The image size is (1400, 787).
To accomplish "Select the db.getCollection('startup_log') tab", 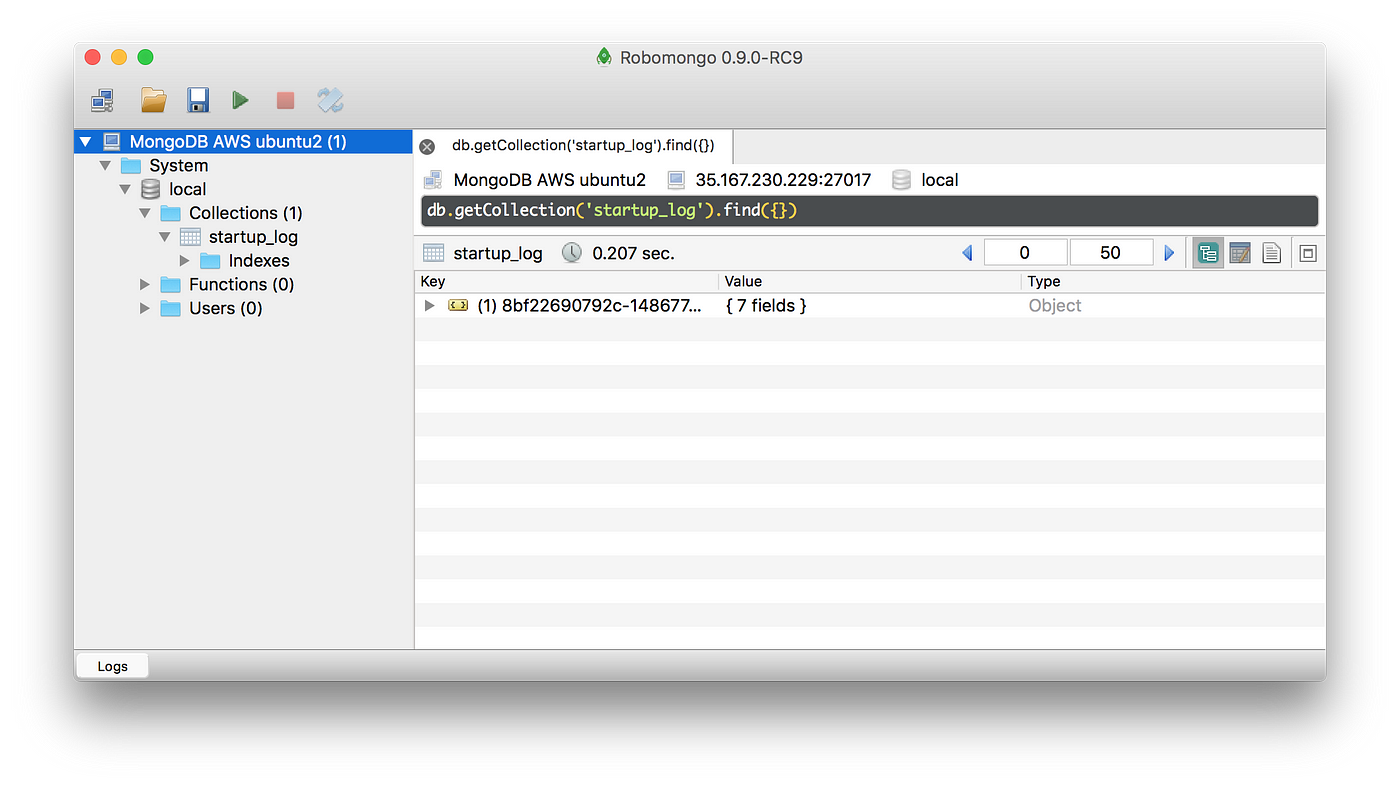I will click(x=583, y=146).
